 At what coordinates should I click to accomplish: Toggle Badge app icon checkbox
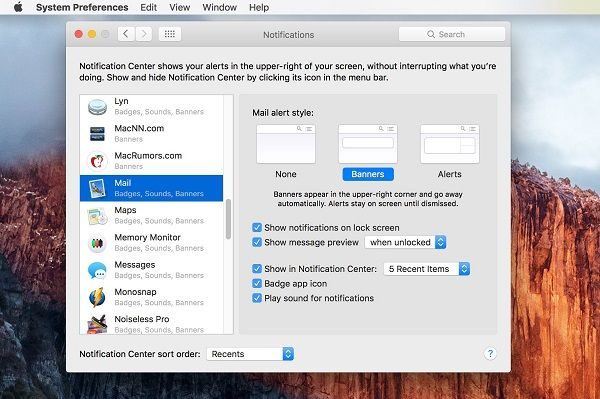click(x=257, y=283)
